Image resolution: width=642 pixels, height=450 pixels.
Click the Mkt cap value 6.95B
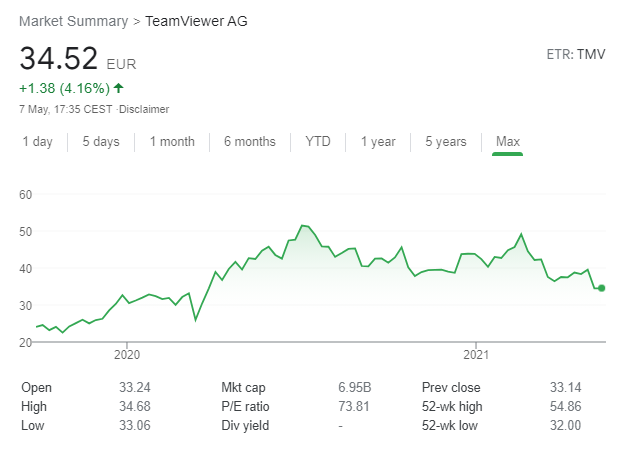tap(355, 387)
